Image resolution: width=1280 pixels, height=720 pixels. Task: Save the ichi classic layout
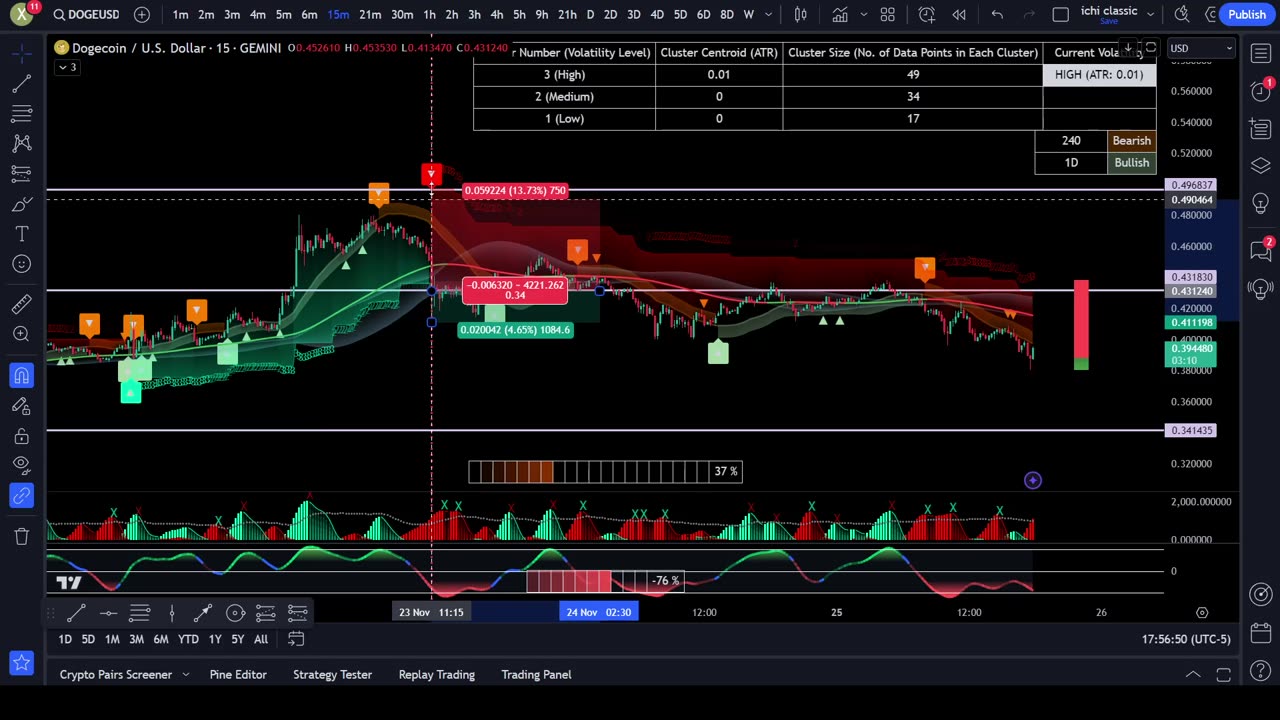click(1109, 21)
